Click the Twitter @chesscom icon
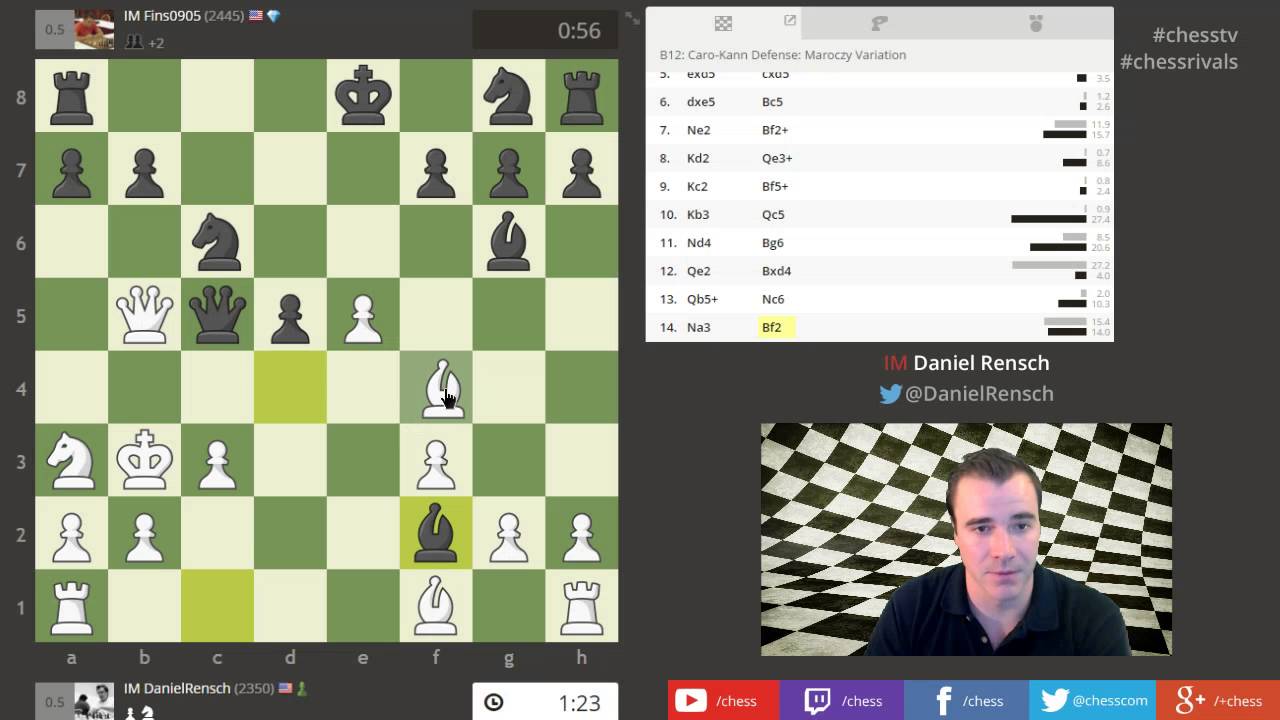The width and height of the screenshot is (1280, 720). 1055,700
